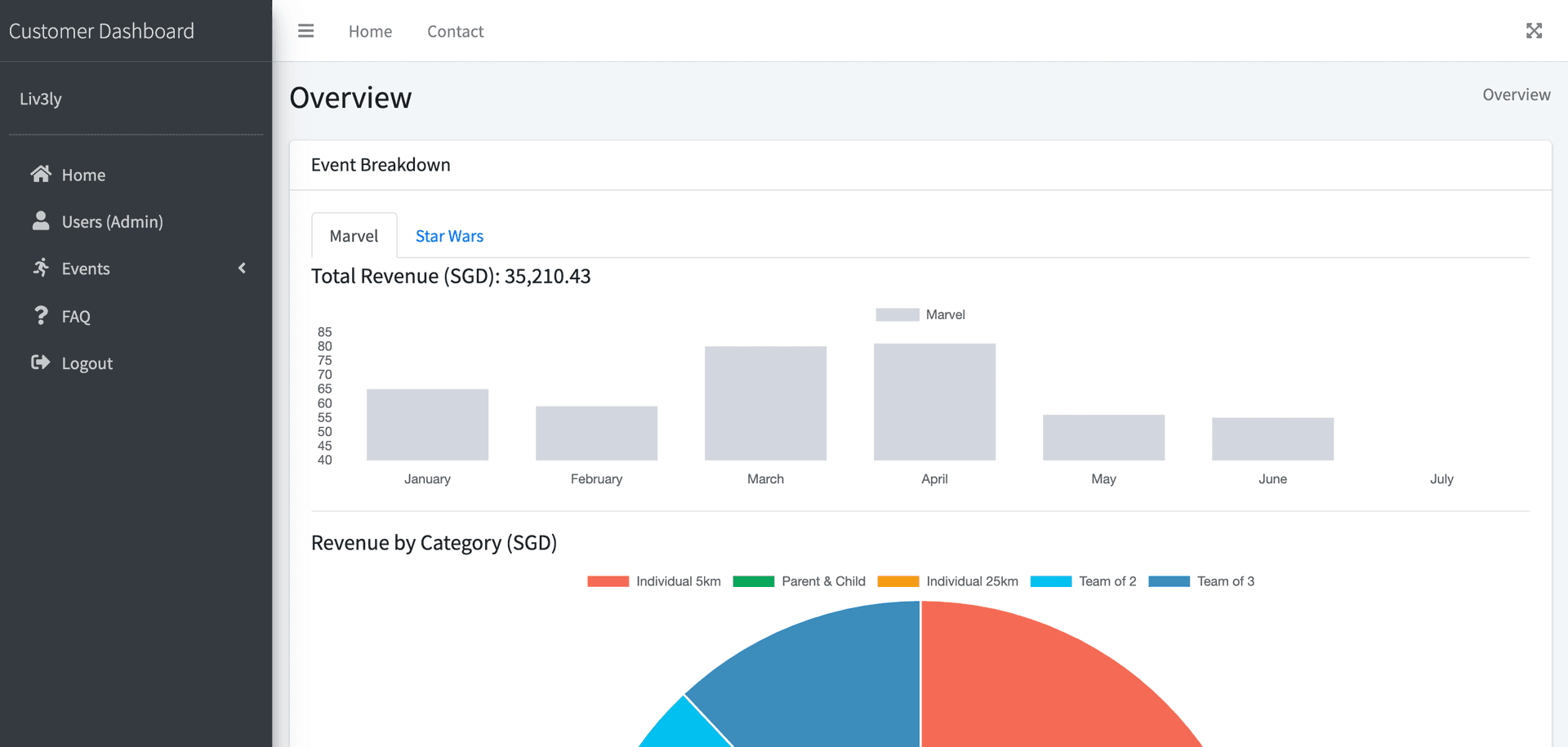Open the hamburger menu icon
1568x747 pixels.
point(305,30)
